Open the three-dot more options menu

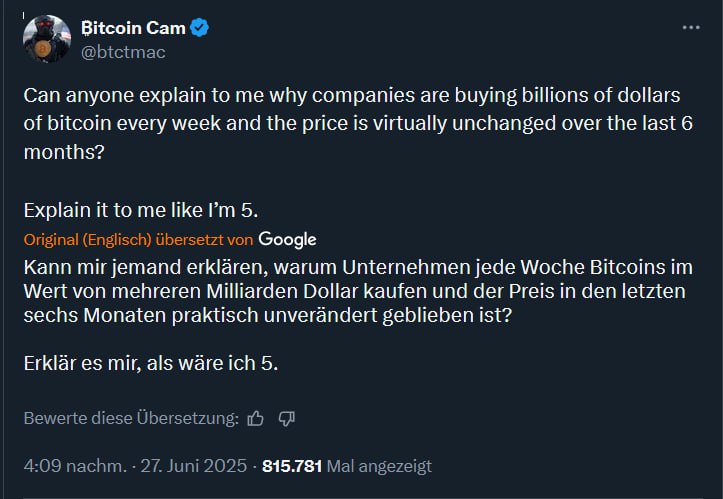click(691, 28)
